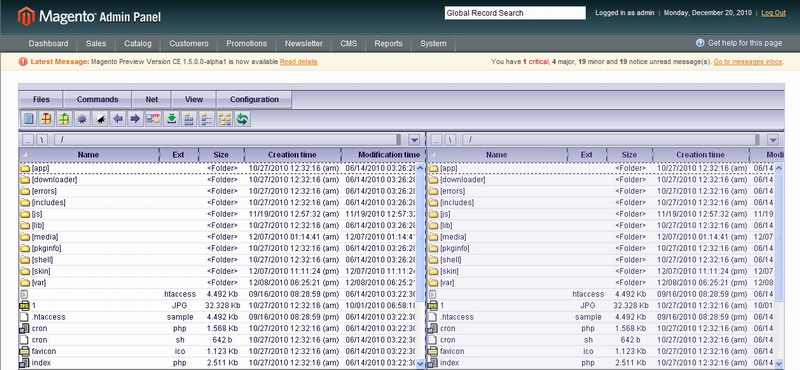Click the blue back arrow toolbar icon

(118, 119)
